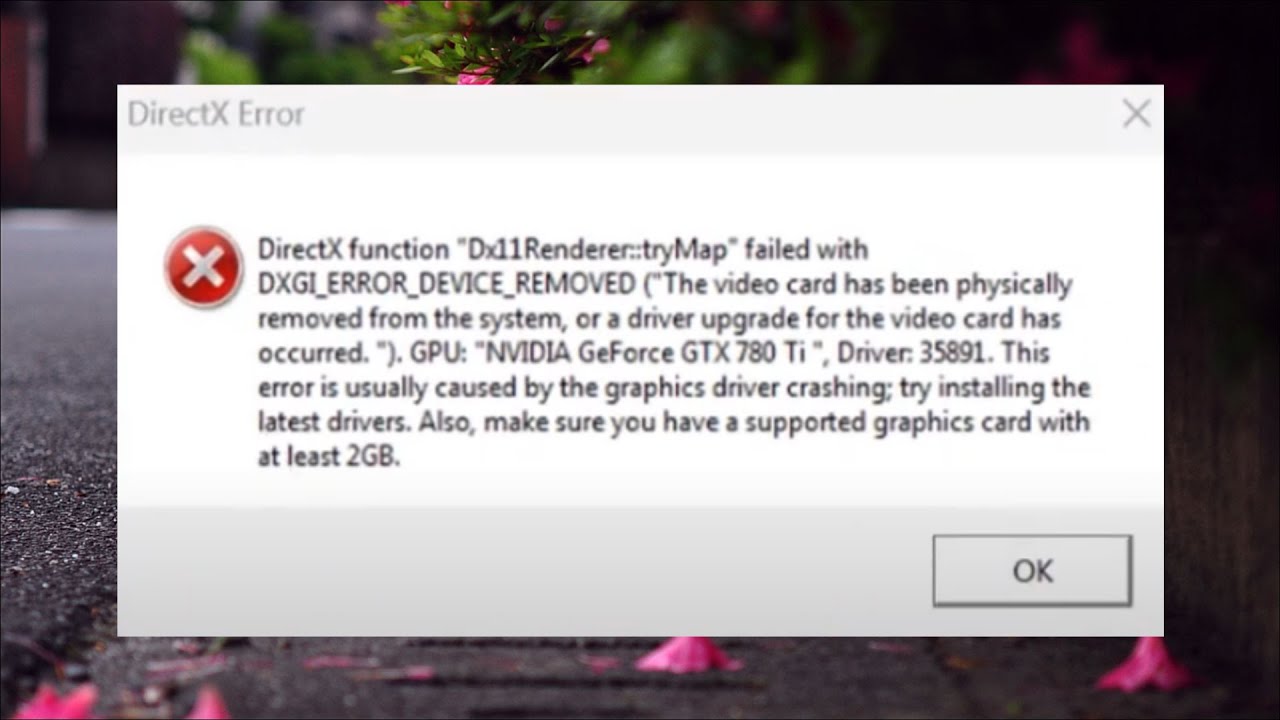
Task: Click the DirectX Error title text
Action: [x=216, y=114]
